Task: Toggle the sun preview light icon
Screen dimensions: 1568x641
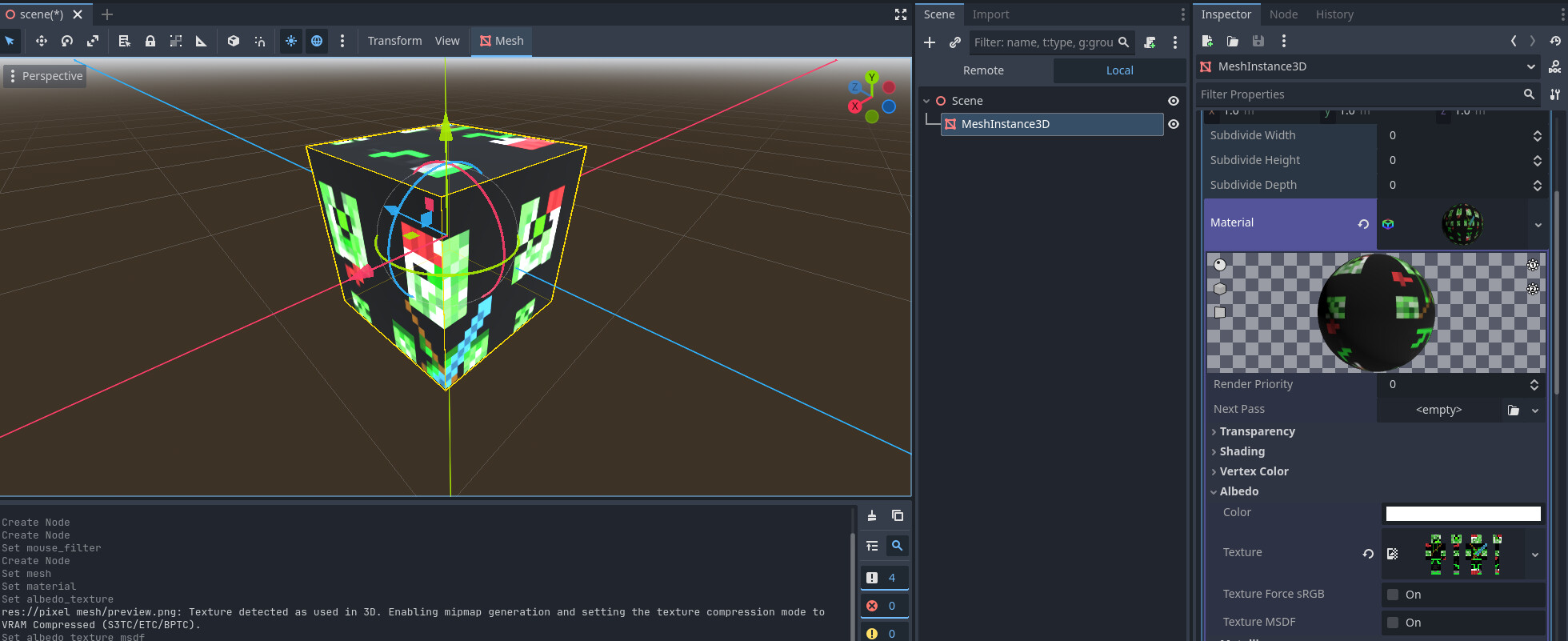Action: coord(291,41)
